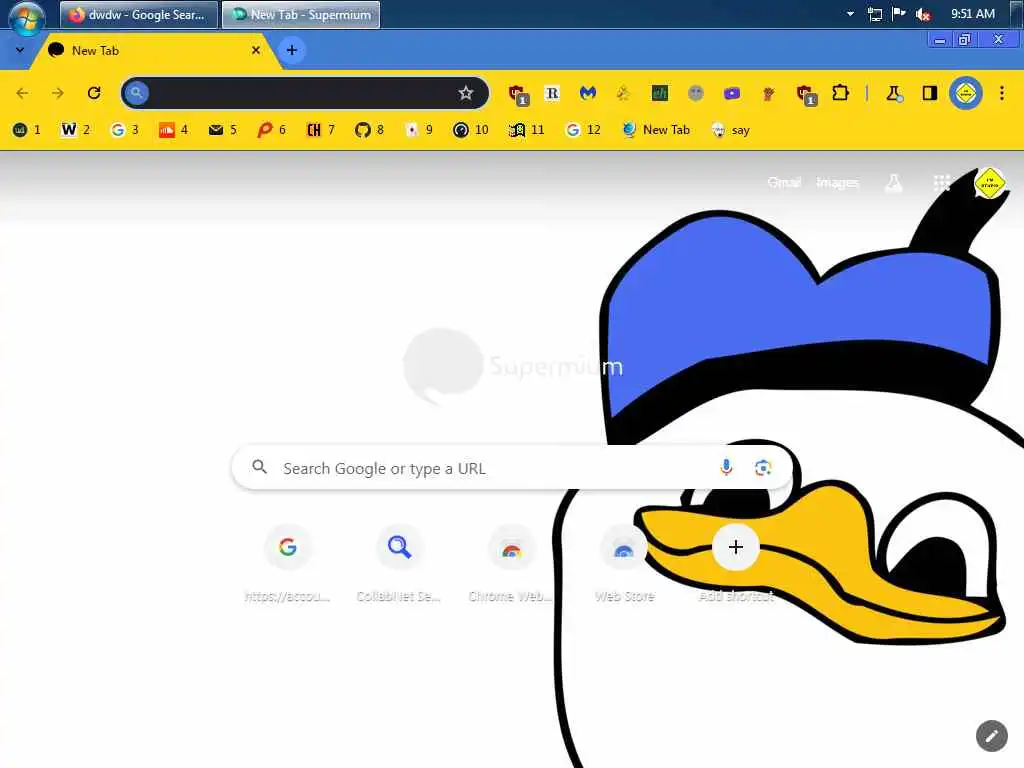Viewport: 1024px width, 768px height.
Task: Search by image with Google Lens icon
Action: click(x=763, y=468)
